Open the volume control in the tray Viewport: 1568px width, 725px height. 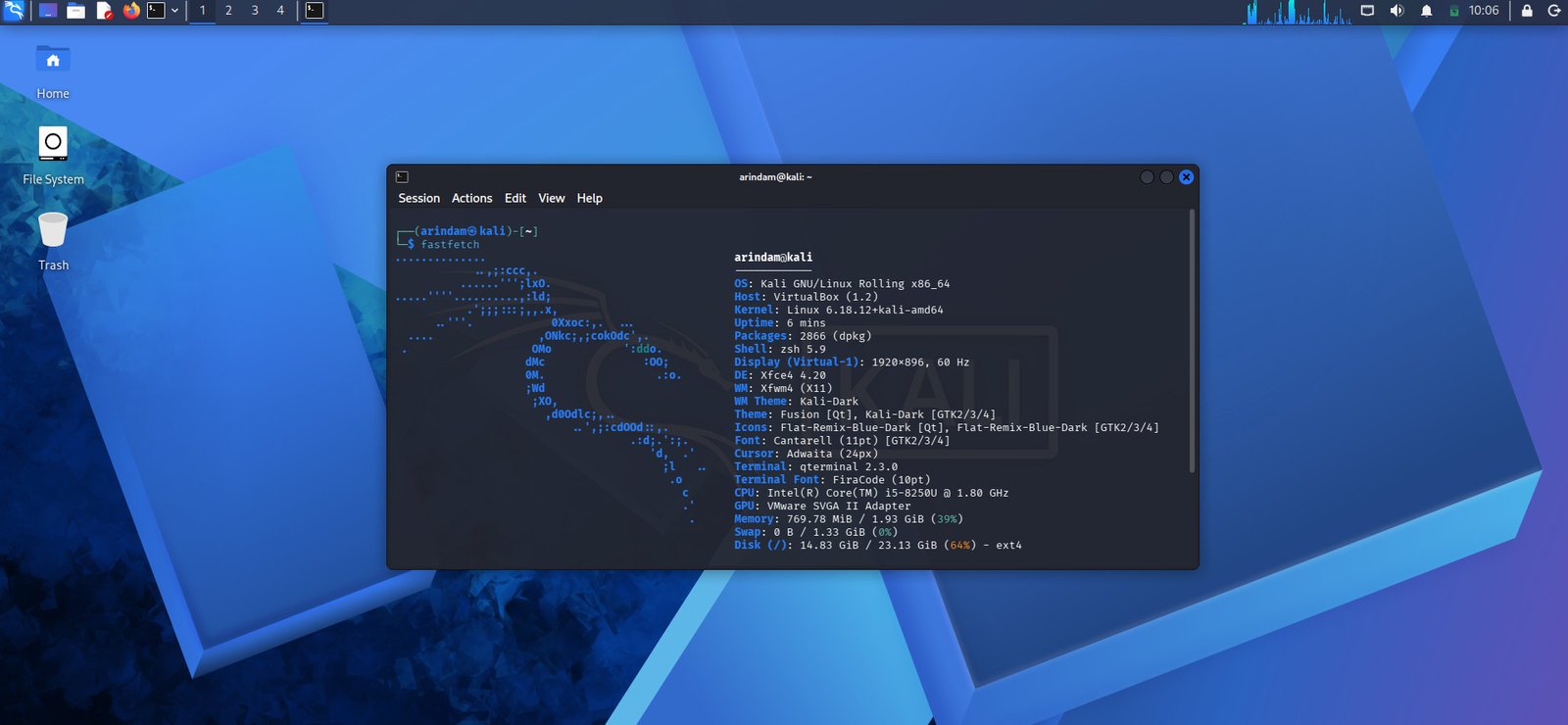point(1396,11)
